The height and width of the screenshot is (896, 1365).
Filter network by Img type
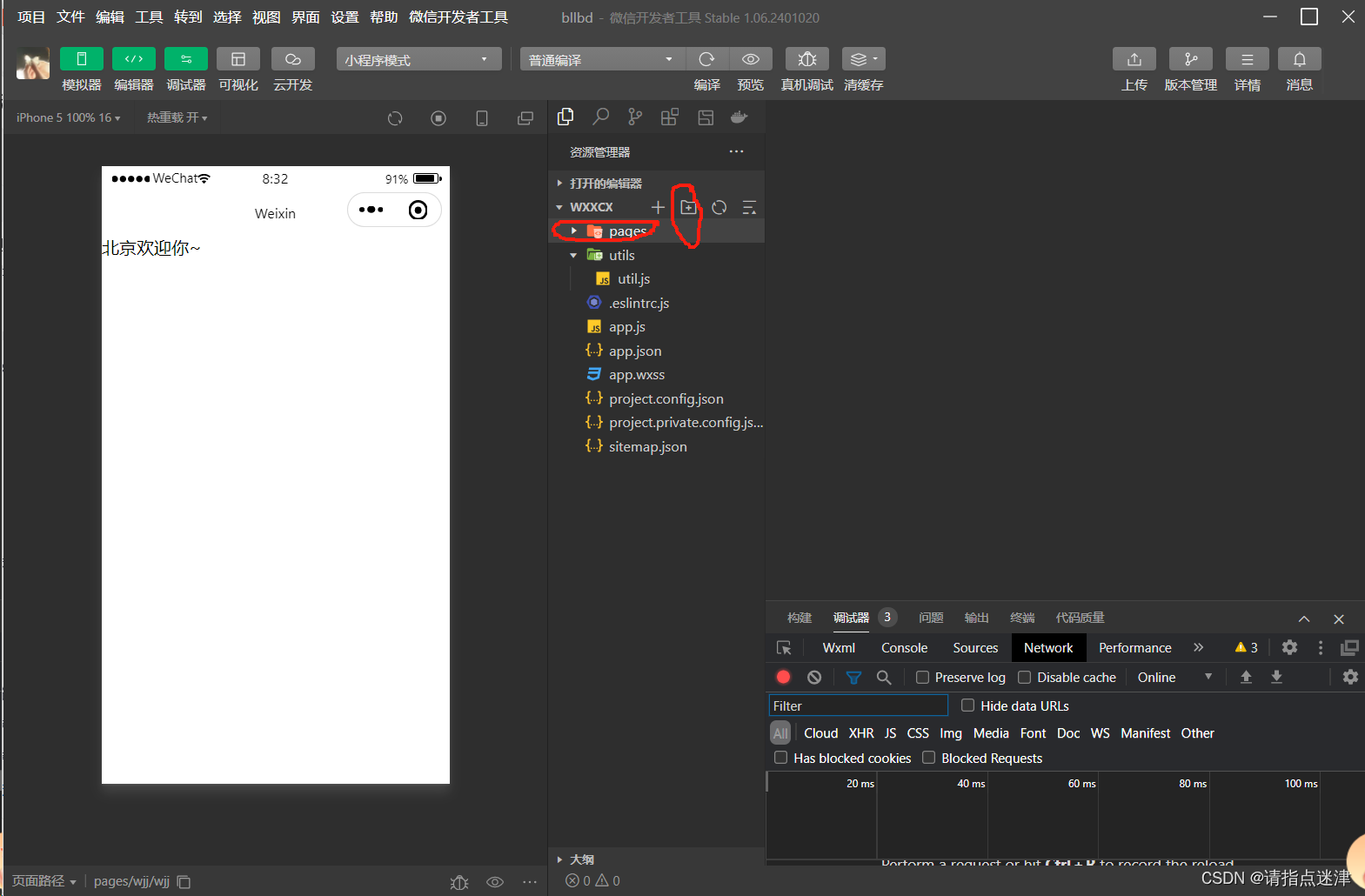[951, 733]
